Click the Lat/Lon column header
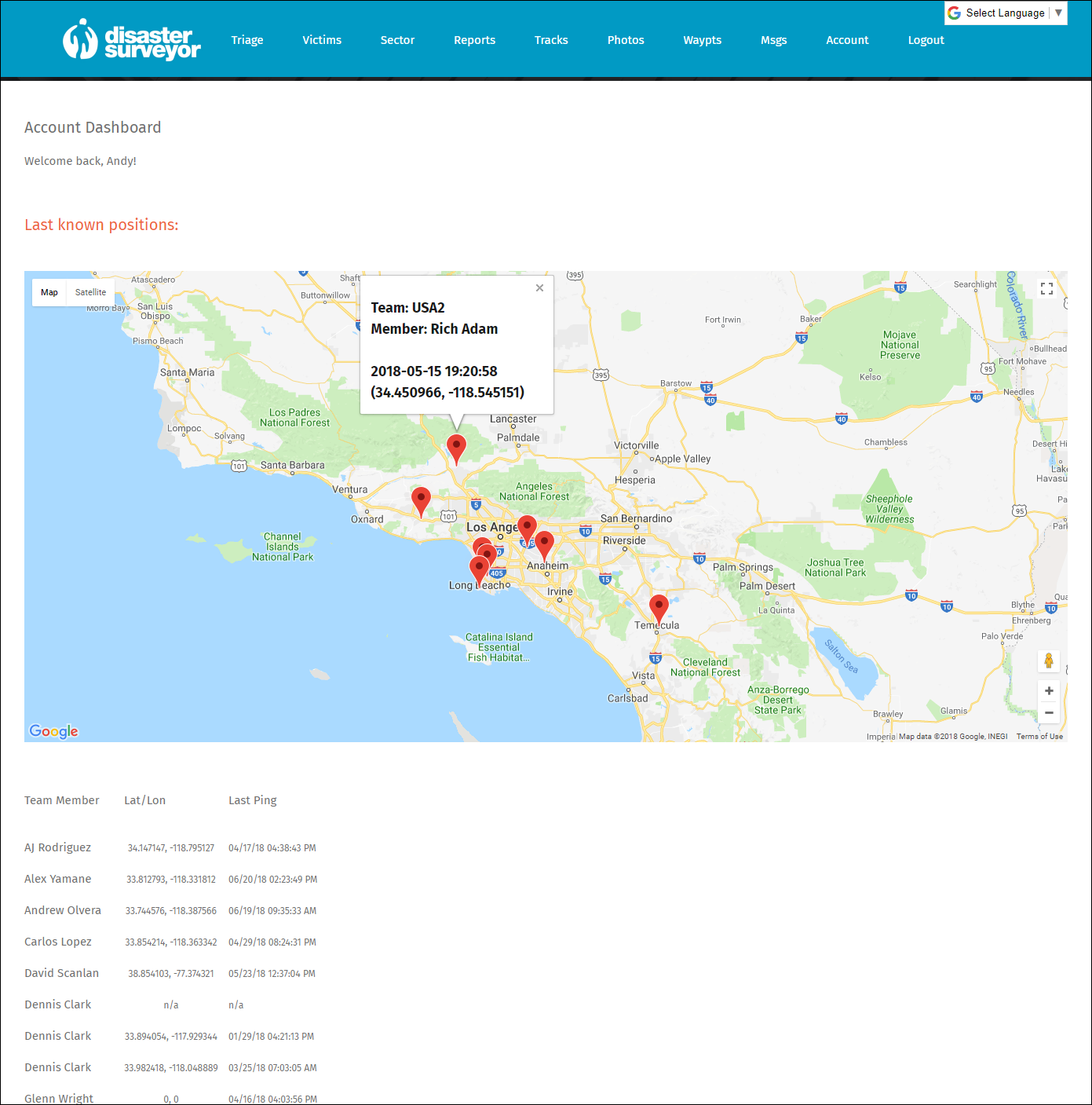 [144, 800]
